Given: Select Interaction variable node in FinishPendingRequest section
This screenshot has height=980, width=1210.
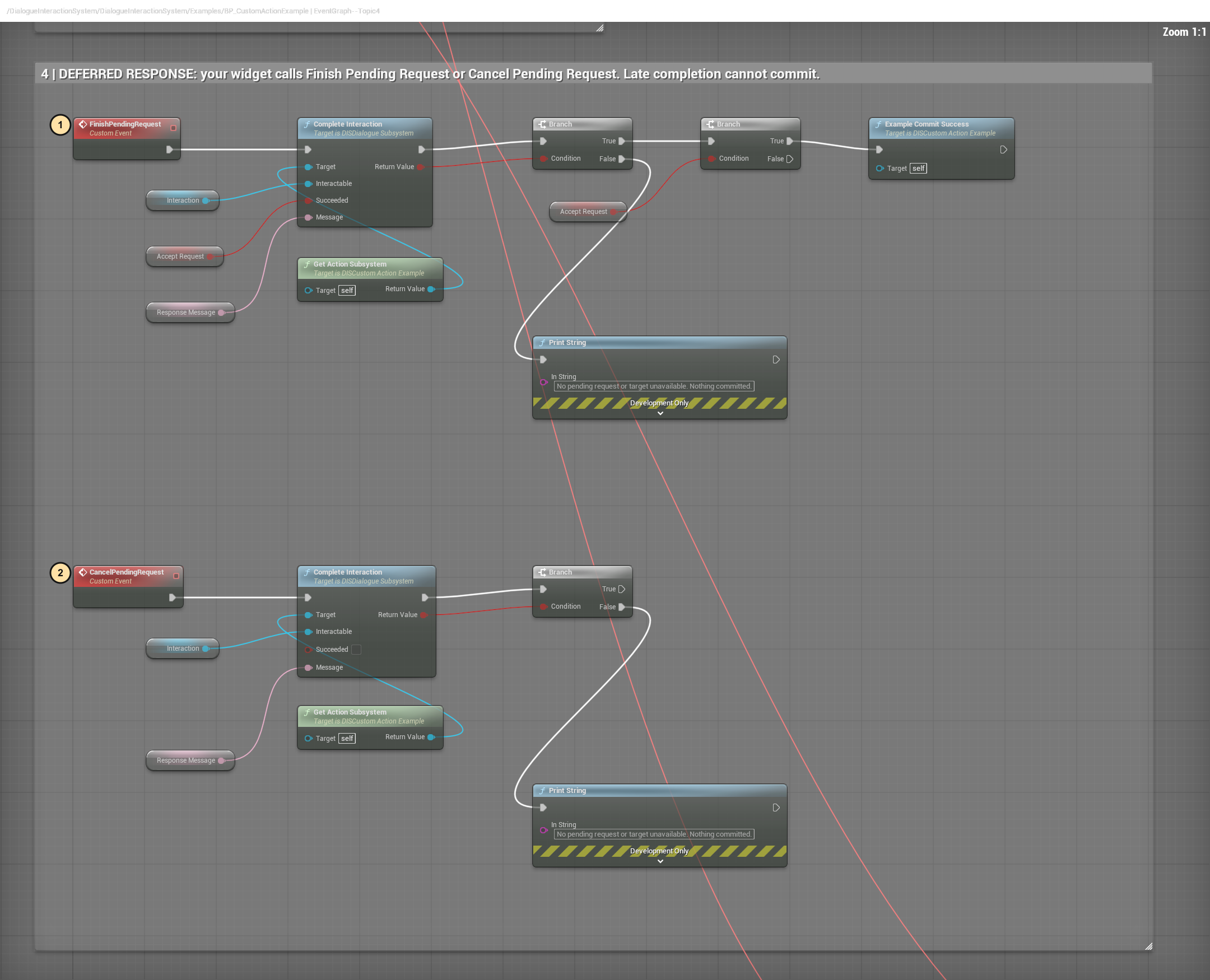Looking at the screenshot, I should pyautogui.click(x=183, y=200).
